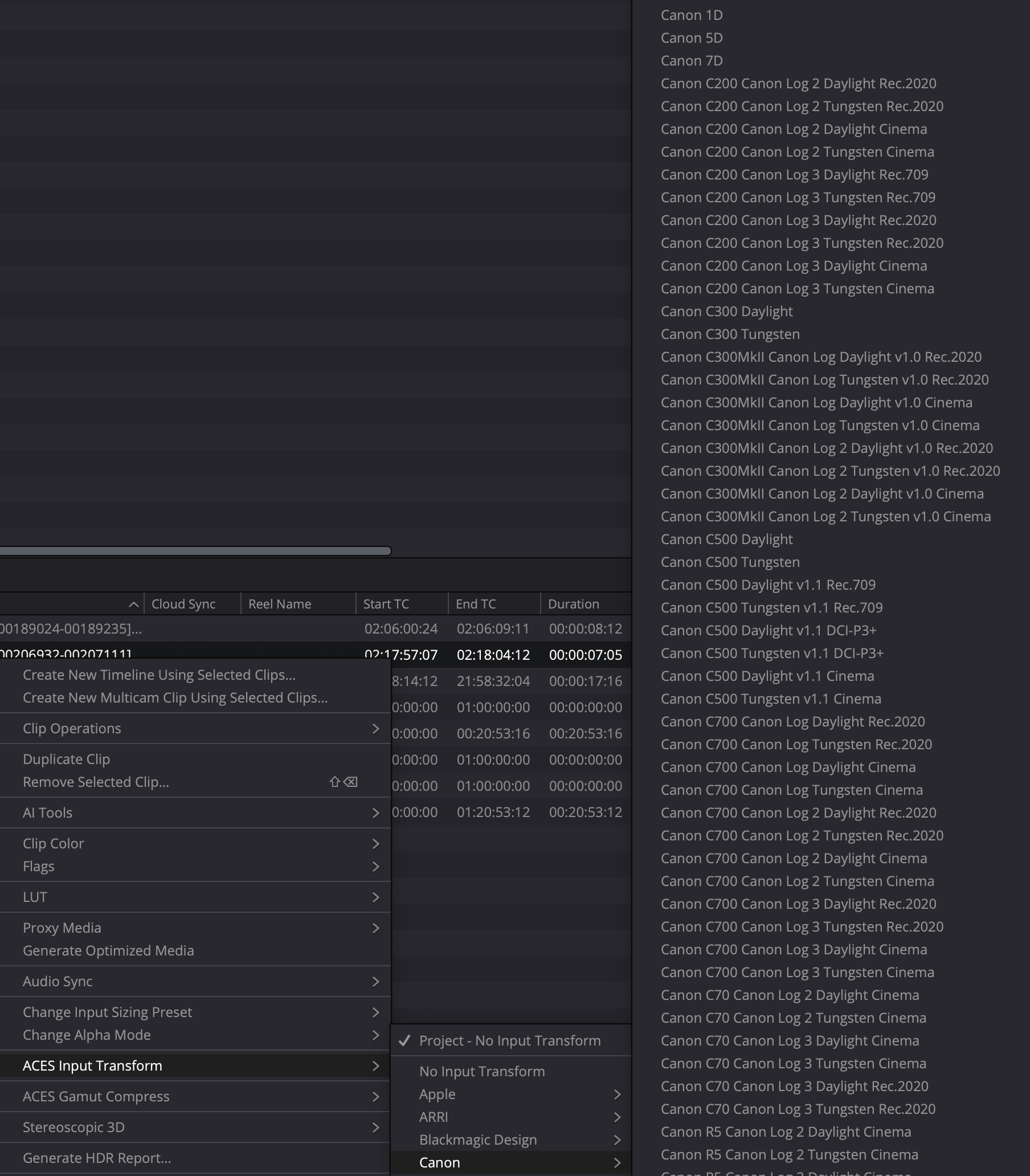This screenshot has width=1030, height=1176.
Task: Sort by the Reel Name column header
Action: click(298, 603)
